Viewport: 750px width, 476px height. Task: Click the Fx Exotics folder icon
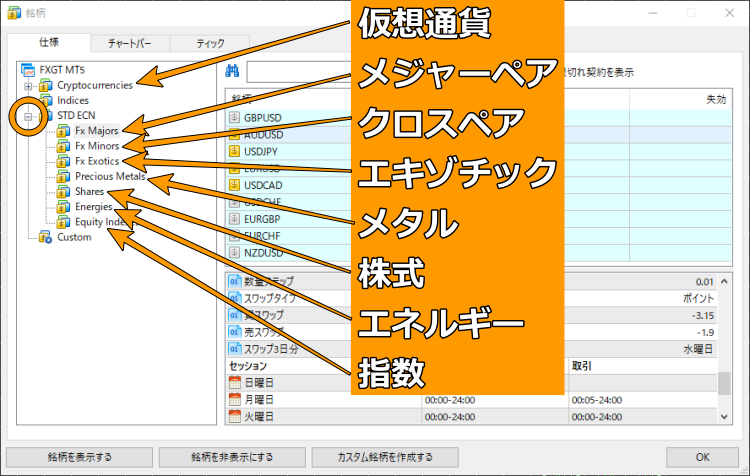pos(63,161)
